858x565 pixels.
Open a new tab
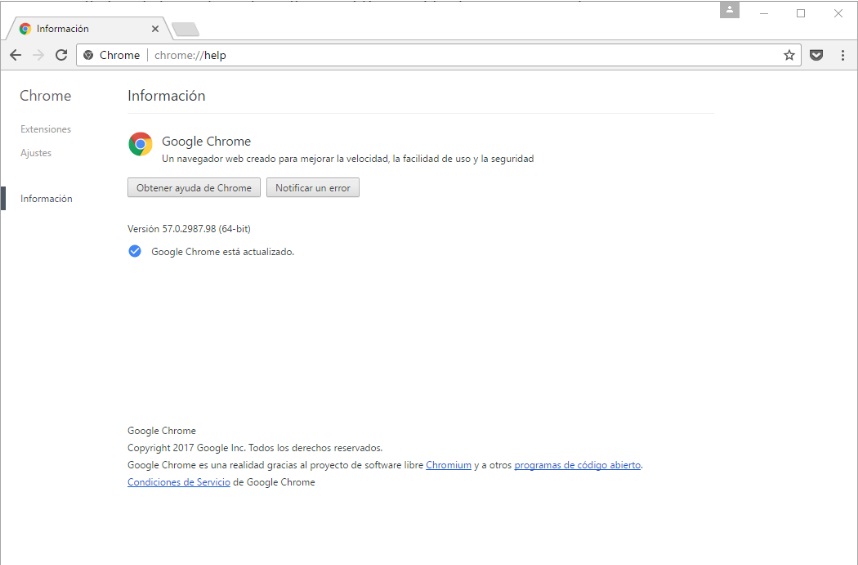pos(185,29)
